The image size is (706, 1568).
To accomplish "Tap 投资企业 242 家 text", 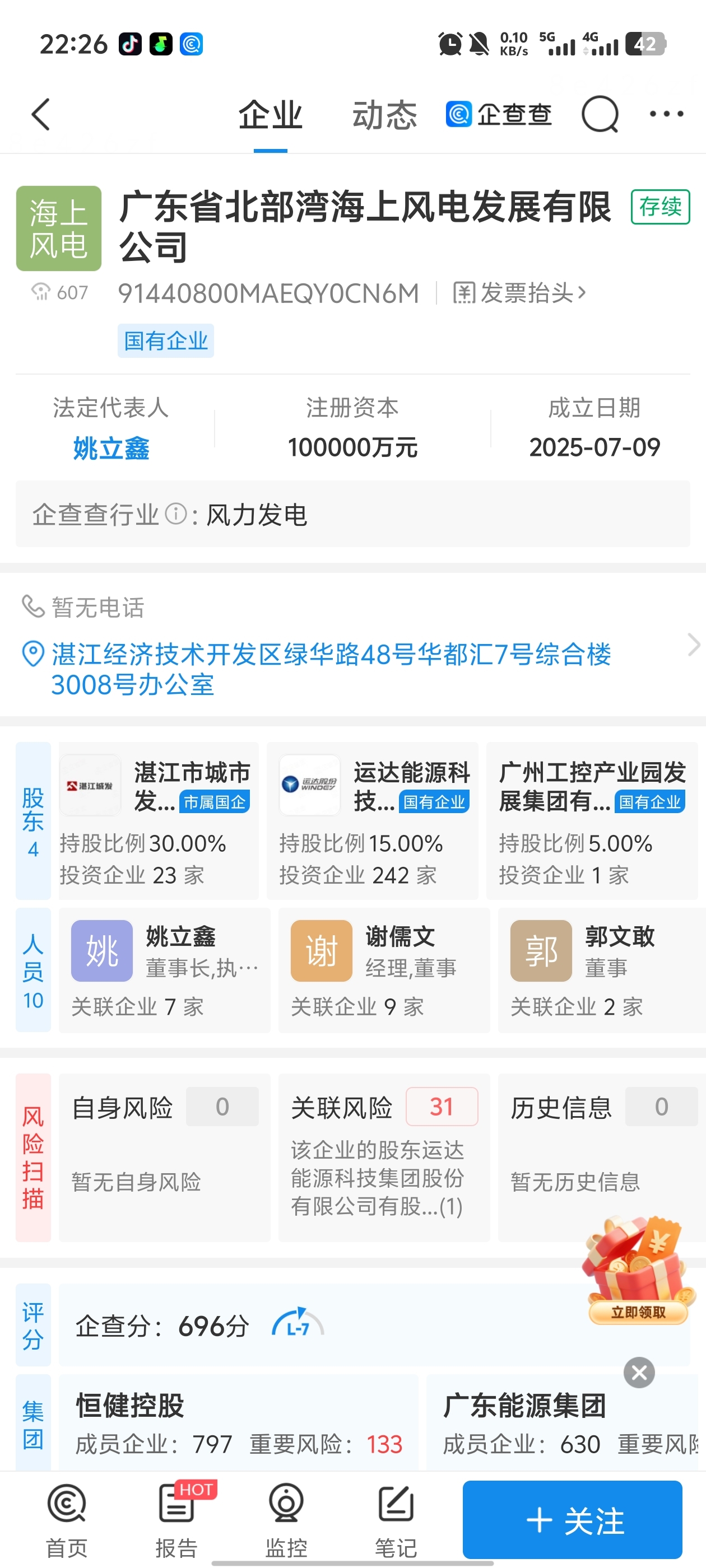I will [358, 875].
